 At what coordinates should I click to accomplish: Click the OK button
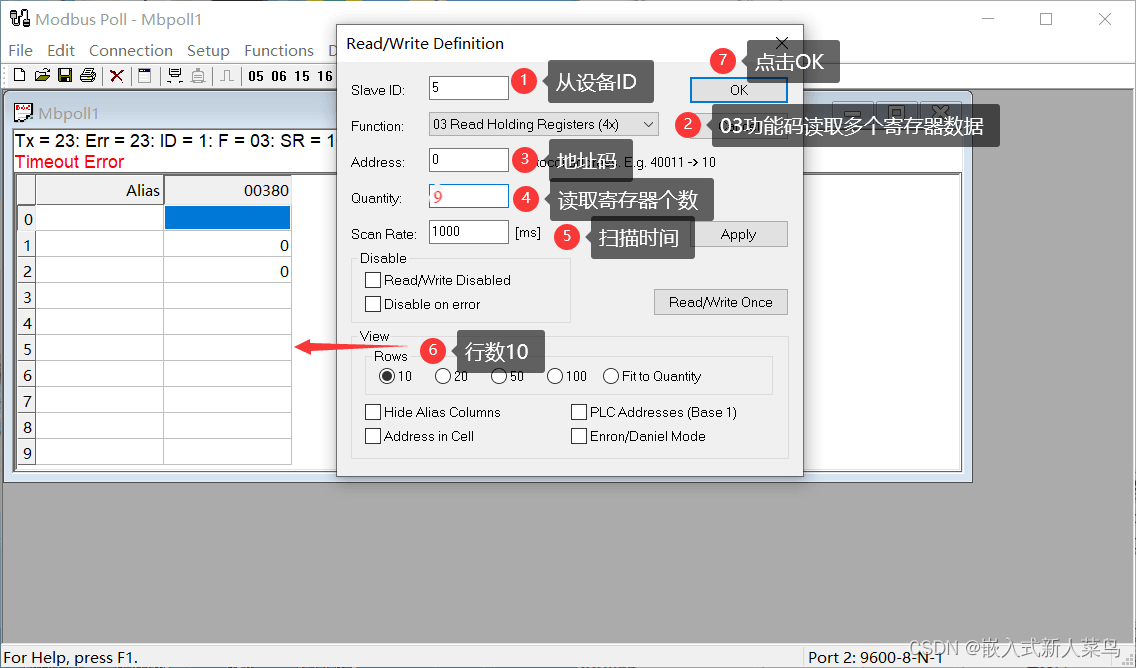click(x=738, y=90)
